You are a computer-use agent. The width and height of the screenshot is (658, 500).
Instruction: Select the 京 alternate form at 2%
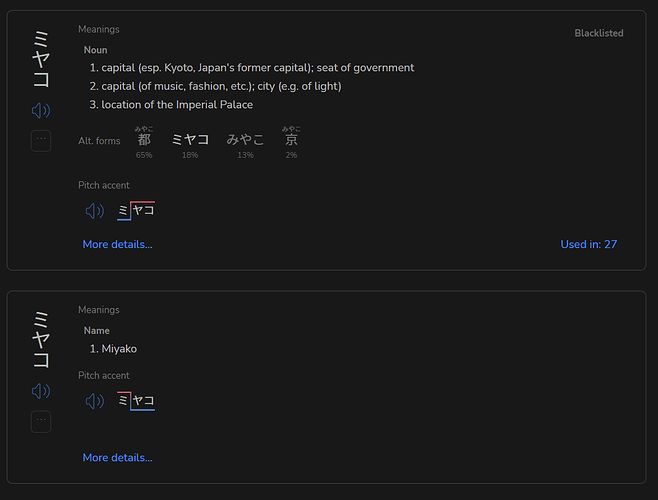click(x=291, y=142)
